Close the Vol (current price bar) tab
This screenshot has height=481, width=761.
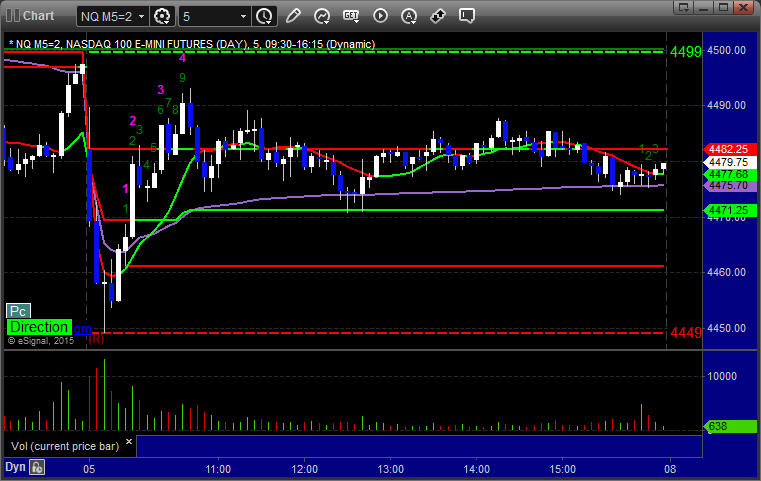click(x=129, y=442)
